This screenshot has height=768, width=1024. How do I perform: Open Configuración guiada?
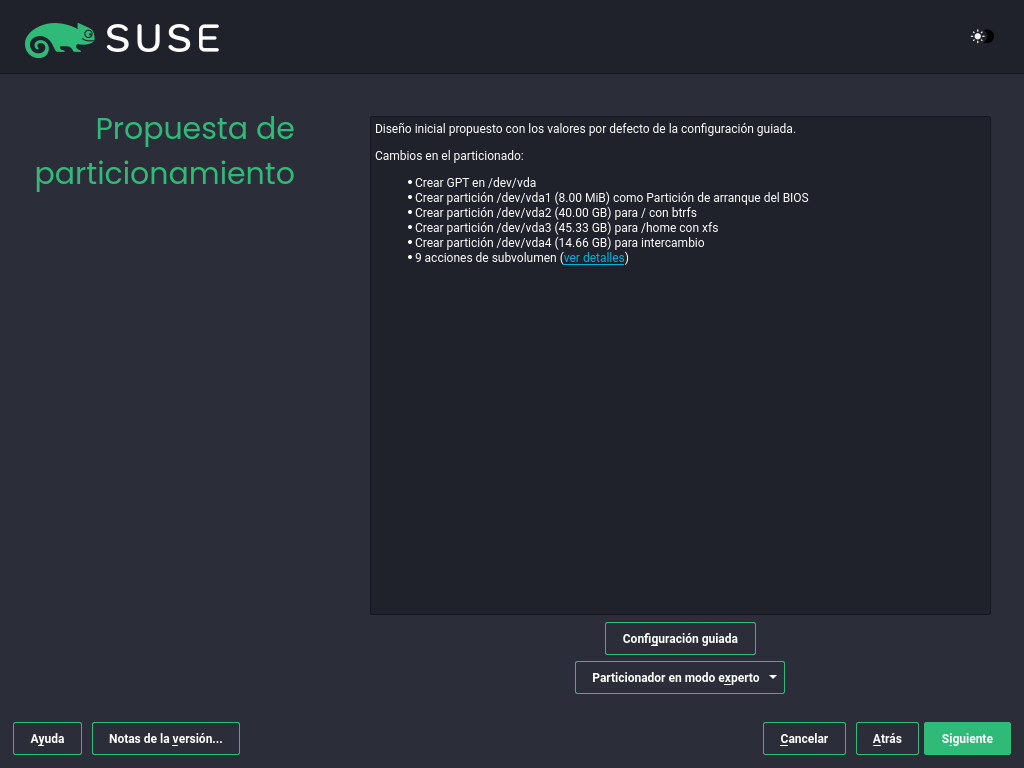(x=680, y=639)
